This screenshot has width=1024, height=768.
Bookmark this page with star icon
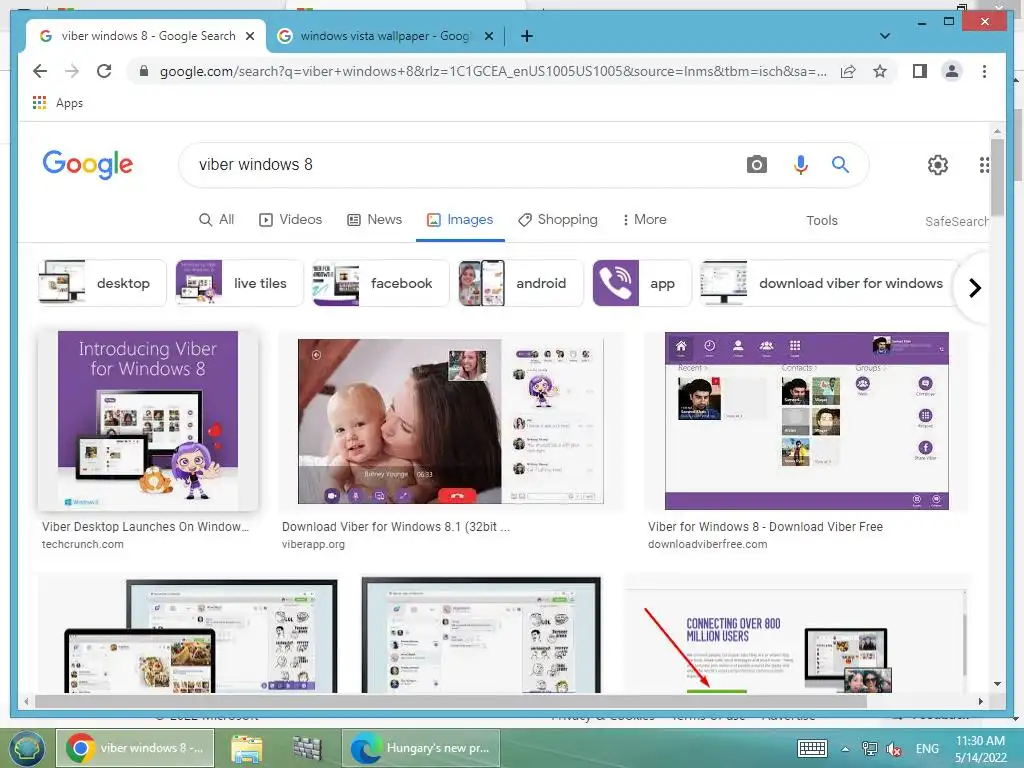coord(880,71)
